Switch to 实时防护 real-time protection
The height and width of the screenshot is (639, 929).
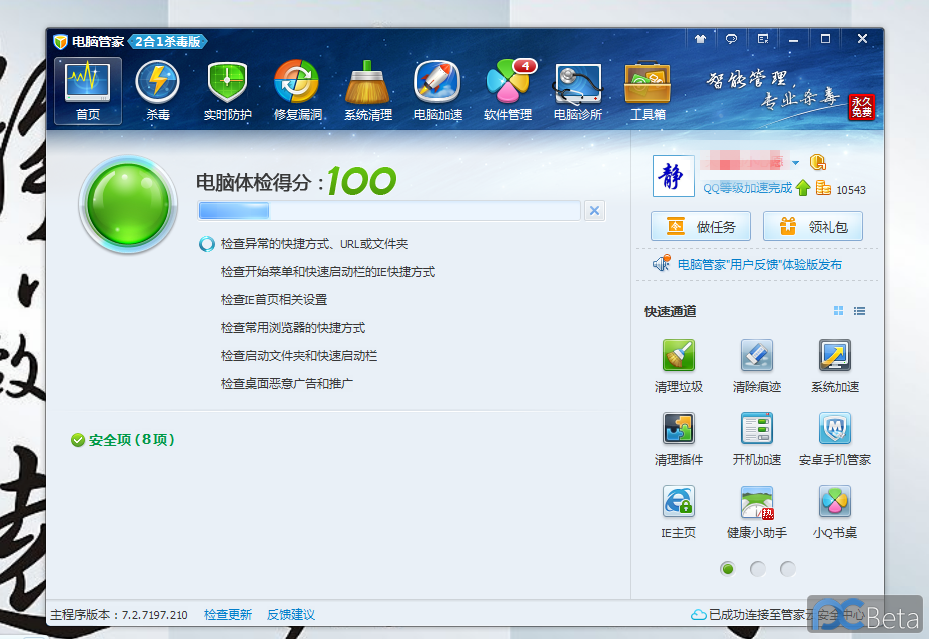coord(228,91)
